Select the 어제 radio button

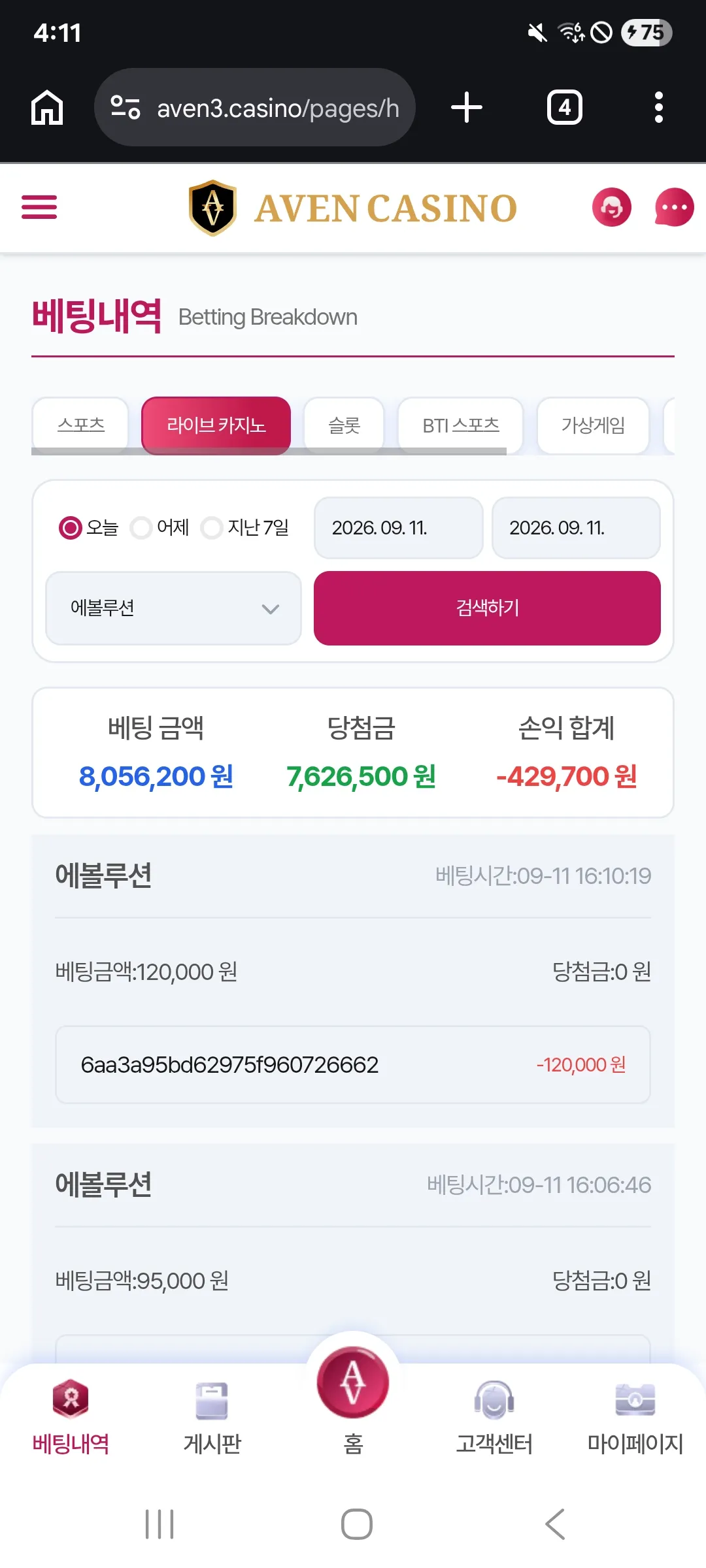[x=141, y=528]
